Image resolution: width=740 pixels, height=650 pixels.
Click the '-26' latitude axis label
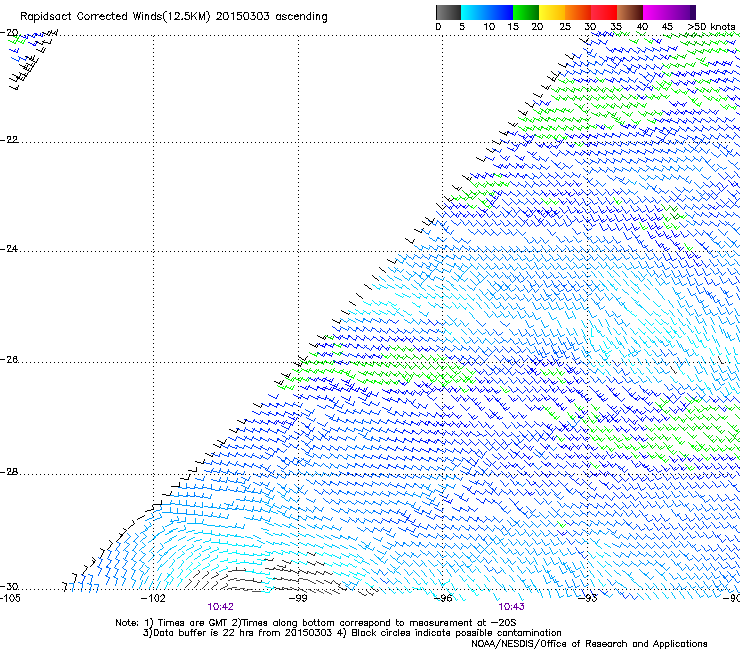point(9,360)
